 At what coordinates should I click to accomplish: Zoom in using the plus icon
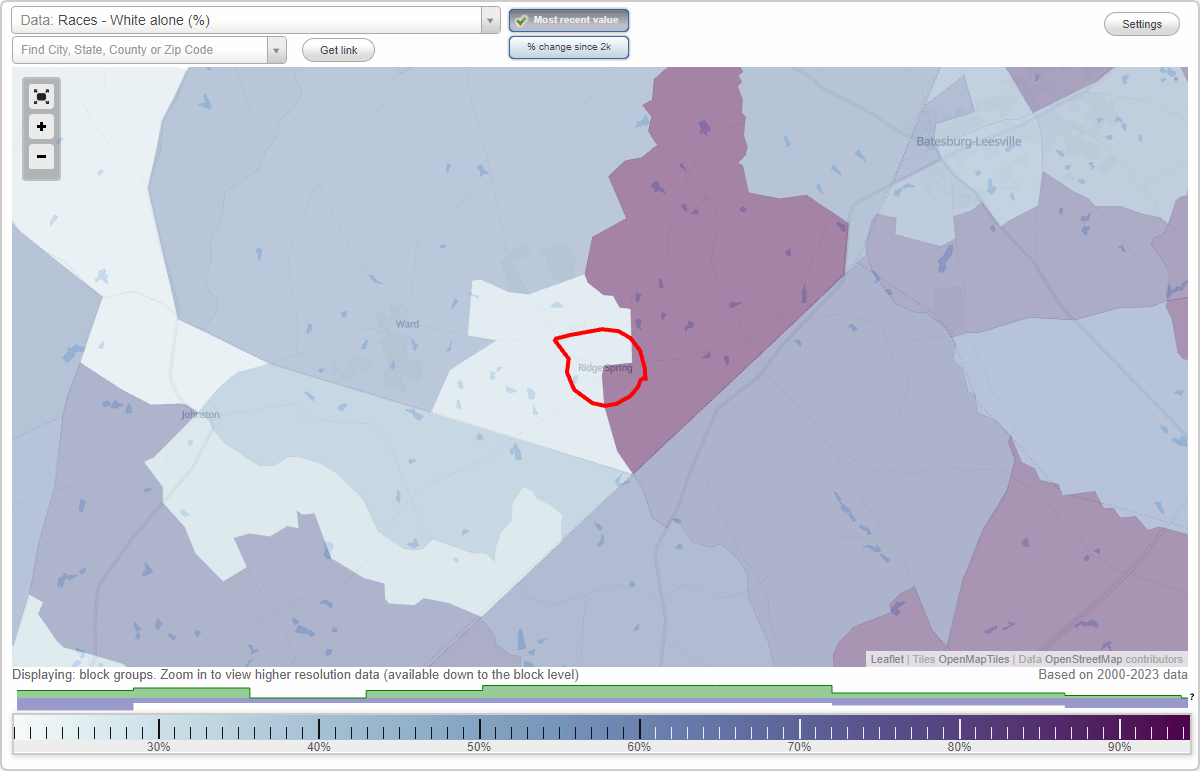pyautogui.click(x=41, y=127)
